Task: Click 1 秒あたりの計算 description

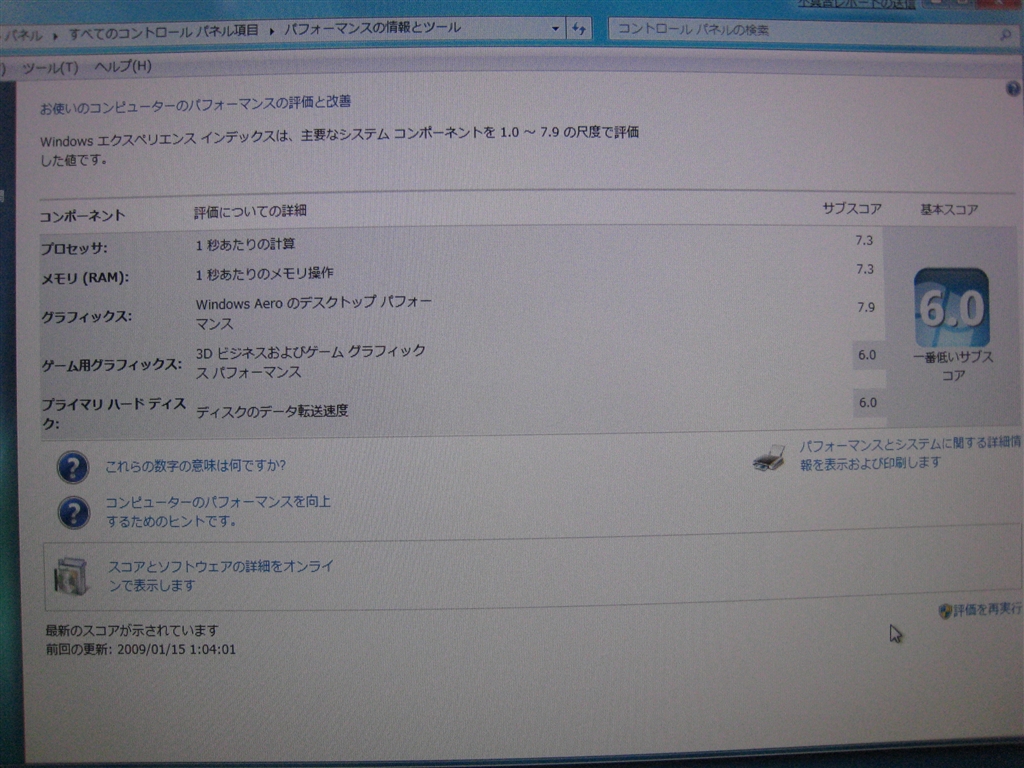Action: [246, 245]
